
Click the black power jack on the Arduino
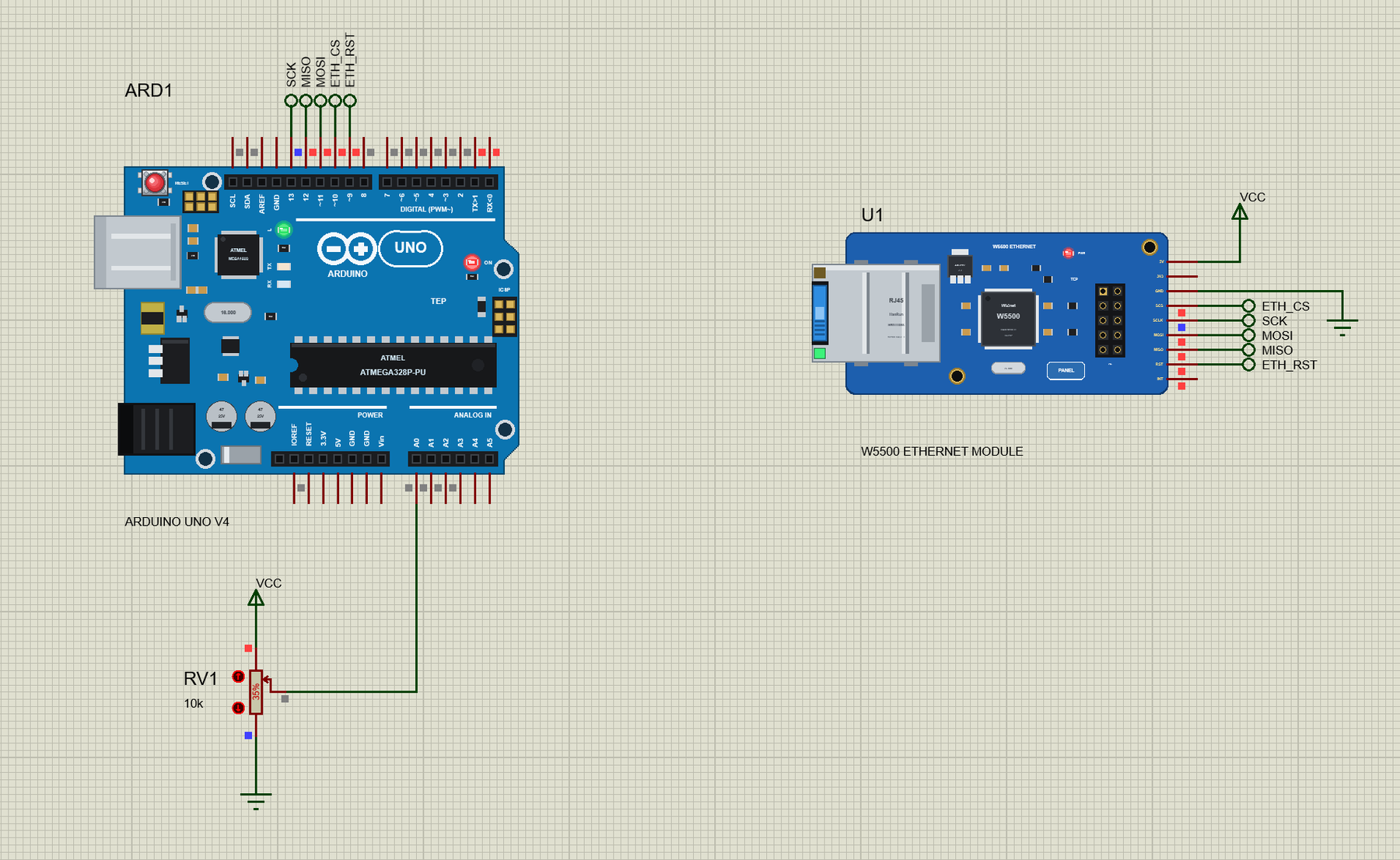pos(156,428)
